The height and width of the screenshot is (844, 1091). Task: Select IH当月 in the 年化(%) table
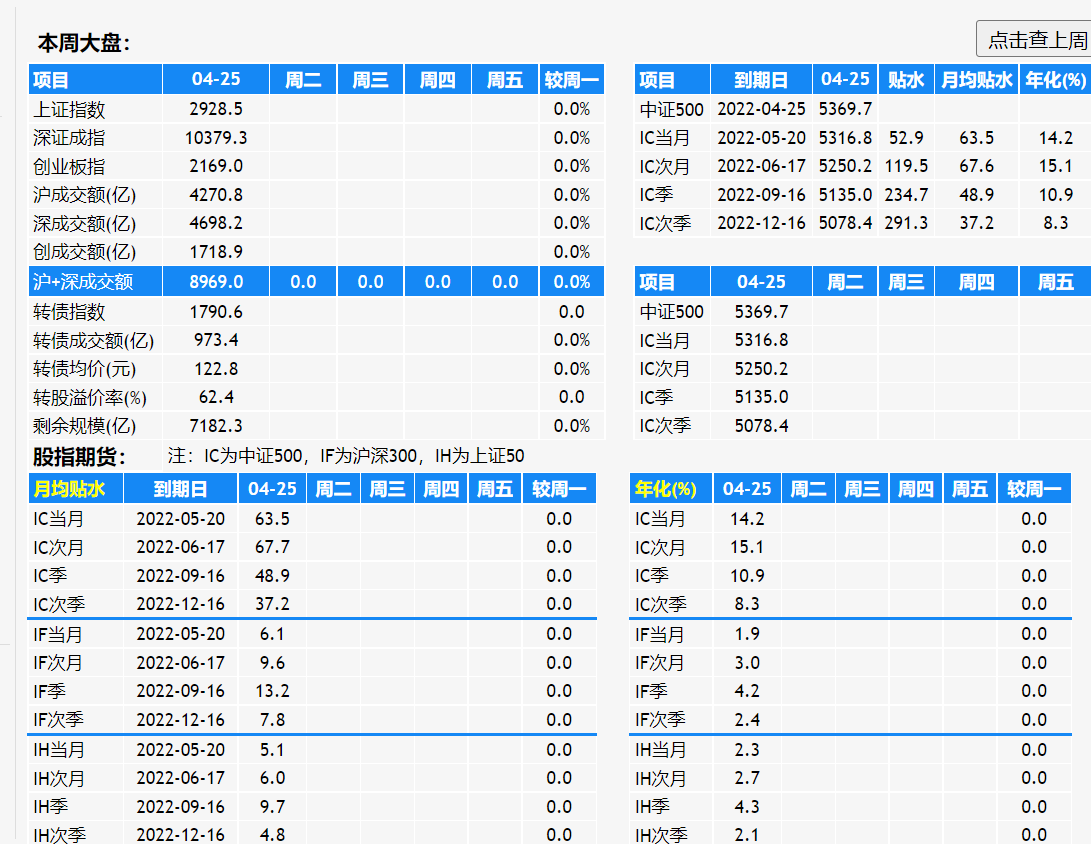click(661, 749)
